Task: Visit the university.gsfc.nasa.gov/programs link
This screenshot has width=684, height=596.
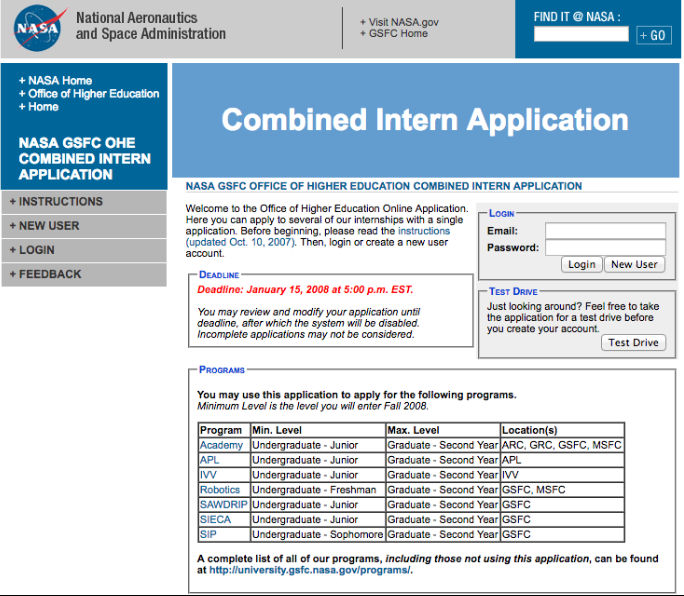Action: click(x=310, y=570)
